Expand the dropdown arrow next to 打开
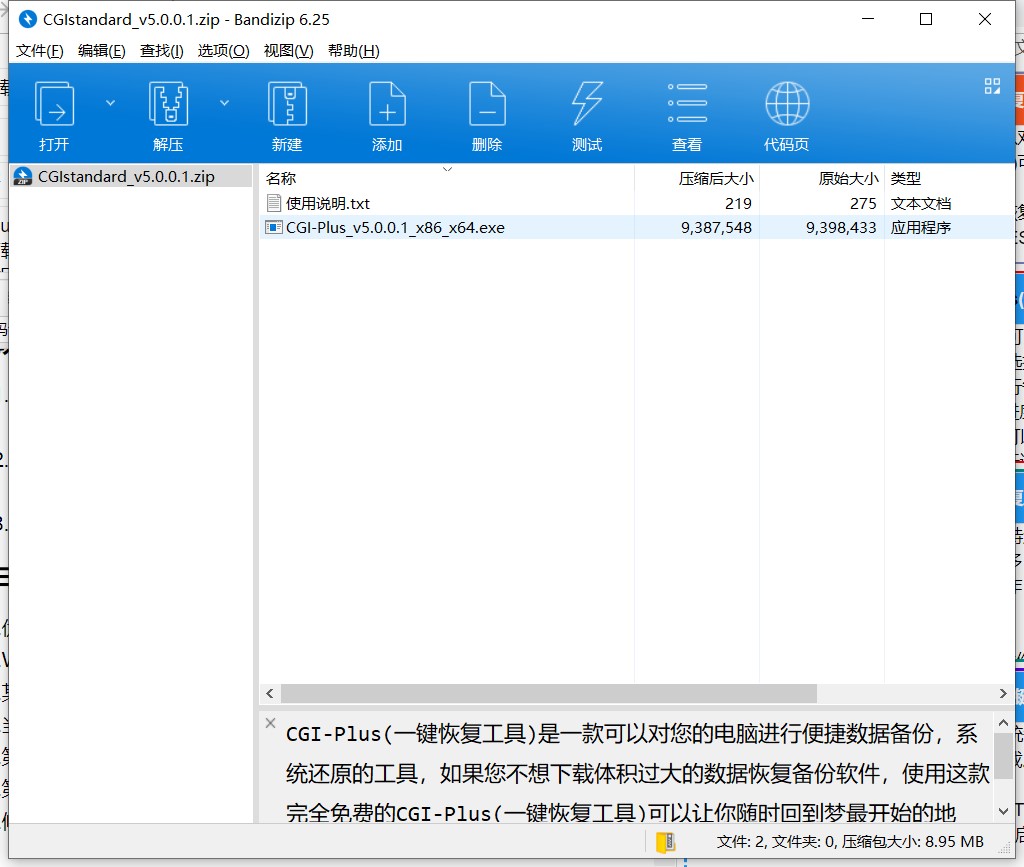Screen dimensions: 1024x867 point(110,102)
